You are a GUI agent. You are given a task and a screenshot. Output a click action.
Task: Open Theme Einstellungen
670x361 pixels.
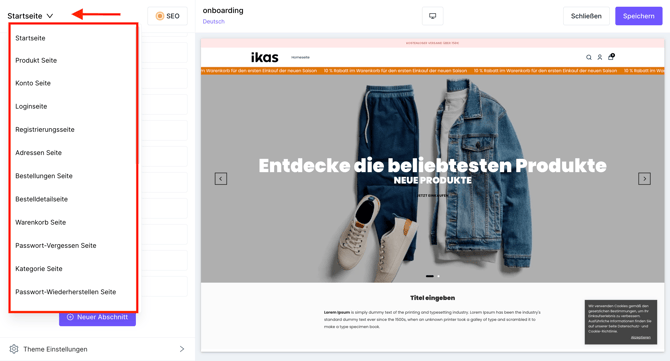pyautogui.click(x=97, y=349)
